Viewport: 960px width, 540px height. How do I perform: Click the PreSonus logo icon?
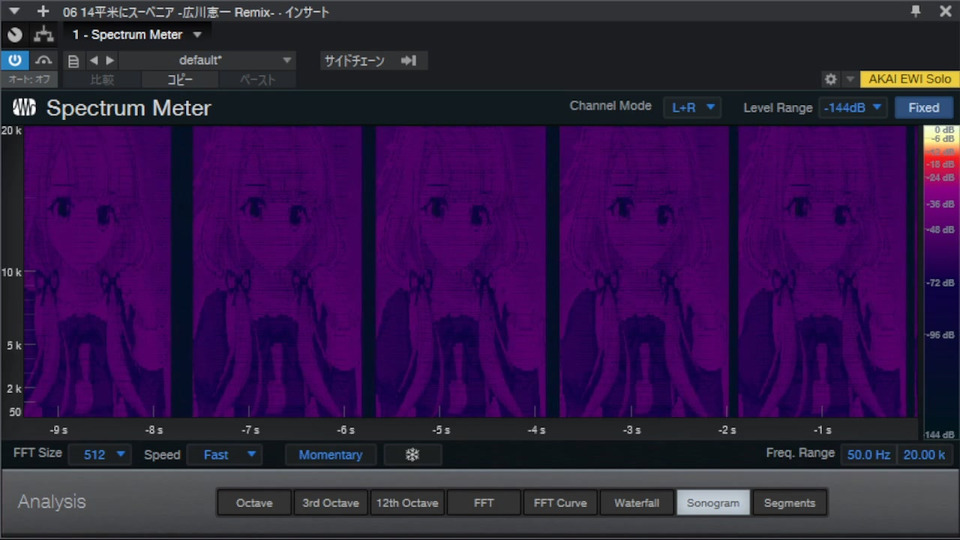pos(24,108)
